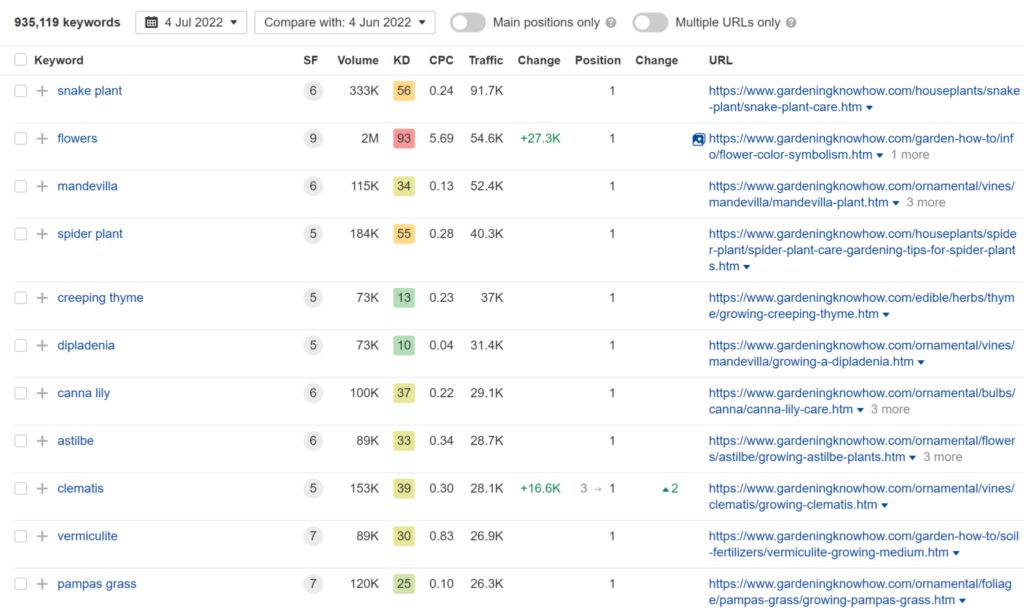Sort by the Keyword column header
This screenshot has width=1024, height=610.
click(59, 60)
